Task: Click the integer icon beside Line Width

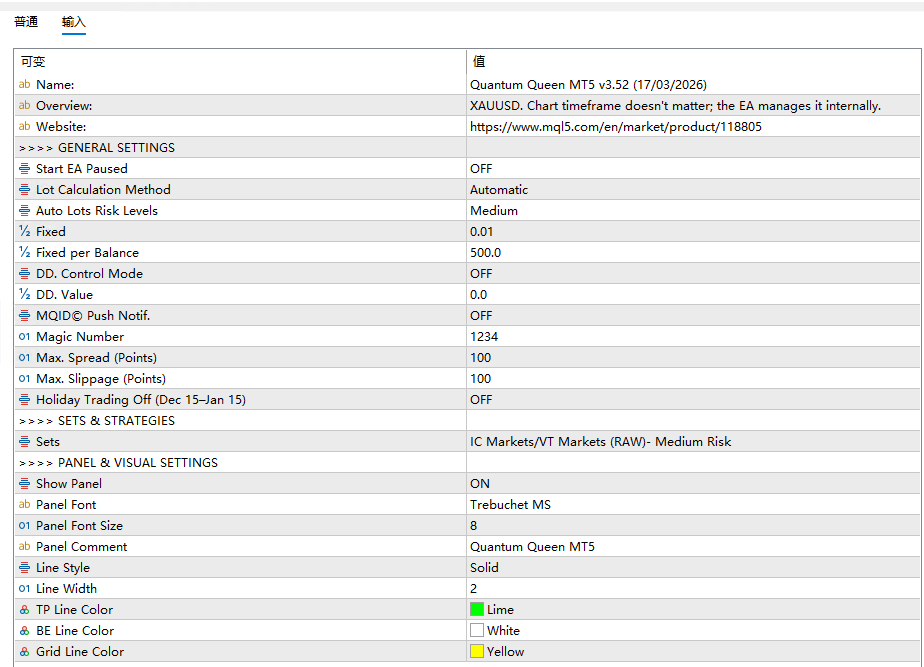Action: click(24, 589)
